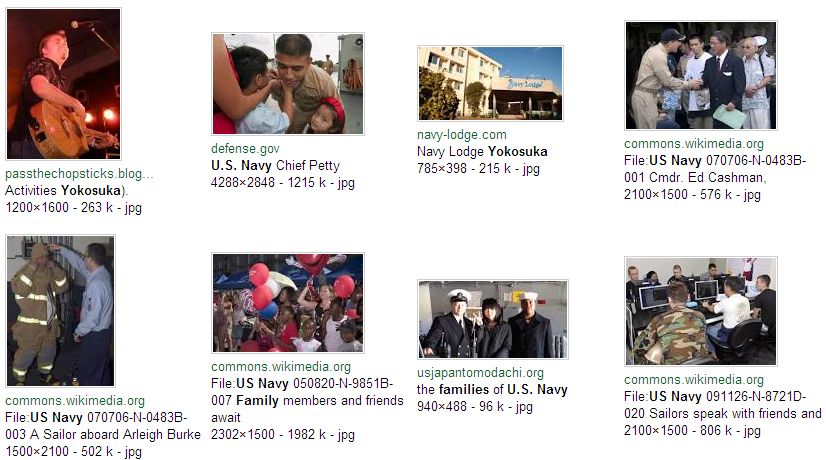Open the crowd with red balloons thumbnail
The width and height of the screenshot is (826, 460).
[288, 303]
